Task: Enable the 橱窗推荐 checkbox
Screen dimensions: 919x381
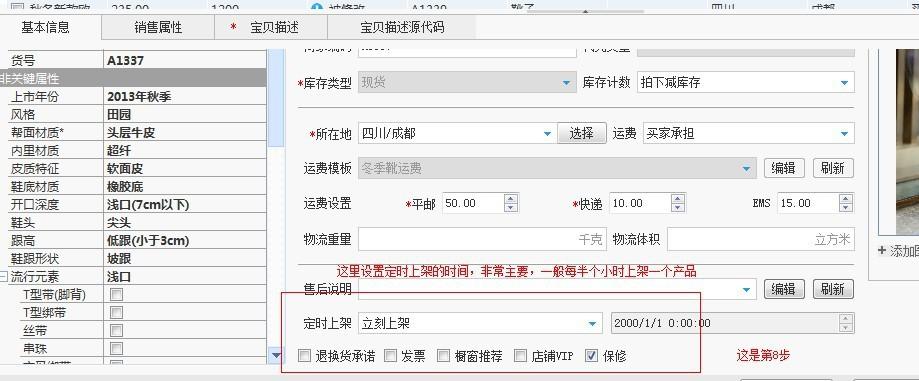Action: pyautogui.click(x=444, y=355)
